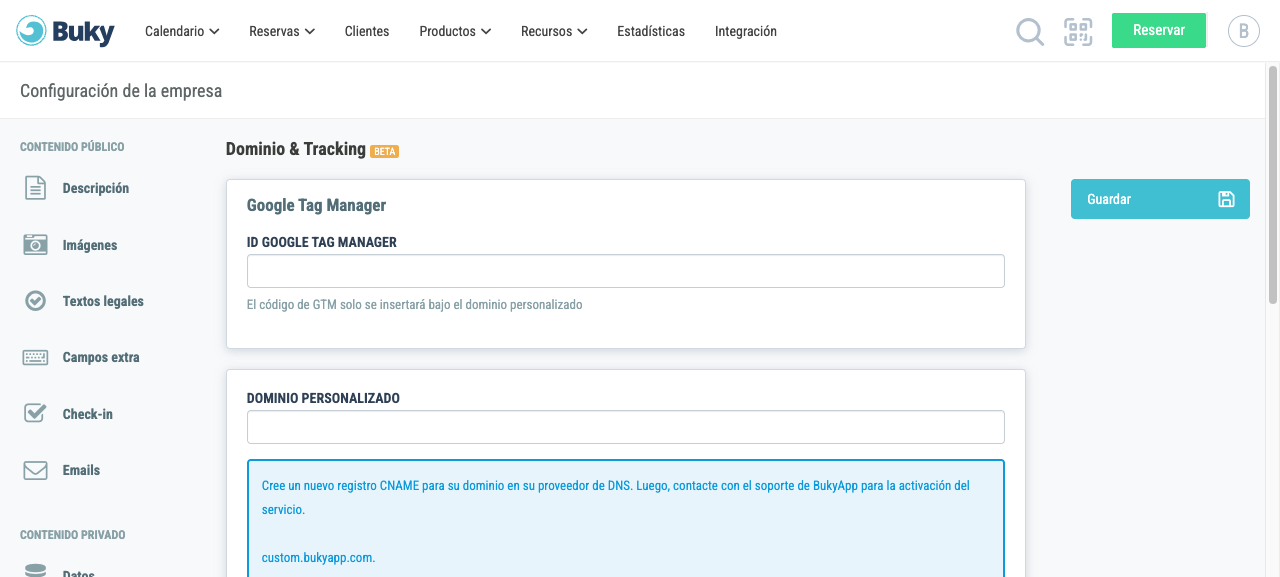Viewport: 1280px width, 577px height.
Task: Go home via the Buky logo
Action: point(66,31)
